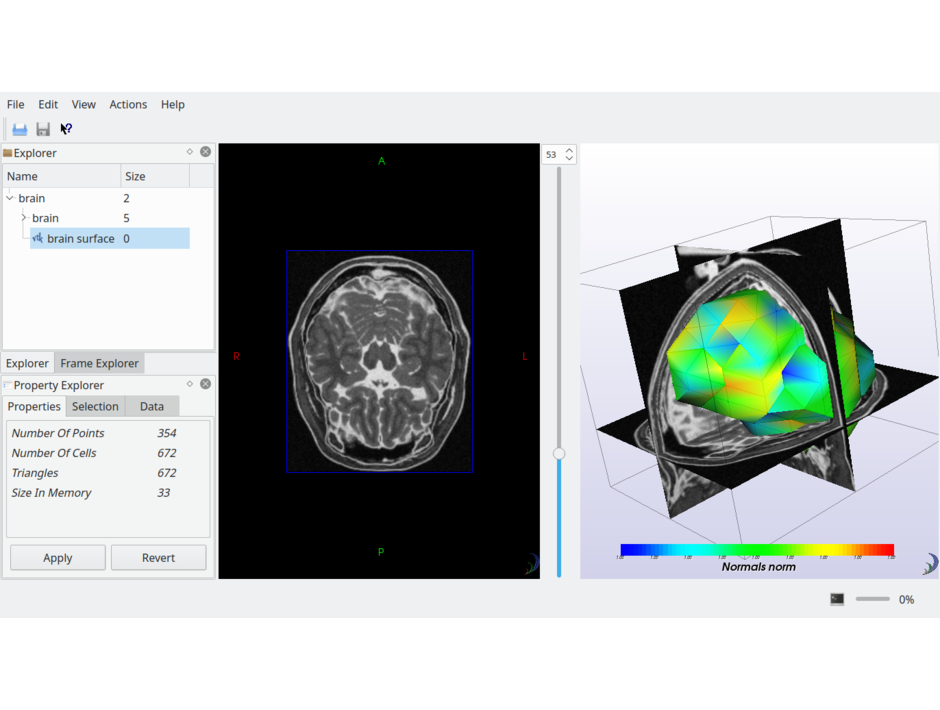Open the View menu
Viewport: 940px width, 710px height.
[x=83, y=104]
